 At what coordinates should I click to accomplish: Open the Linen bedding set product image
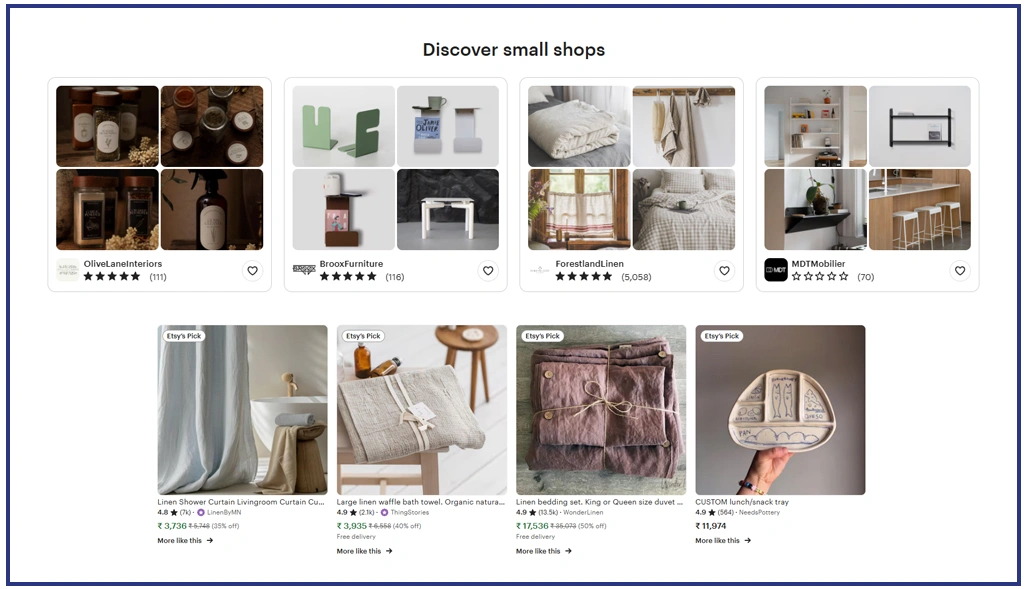[601, 410]
